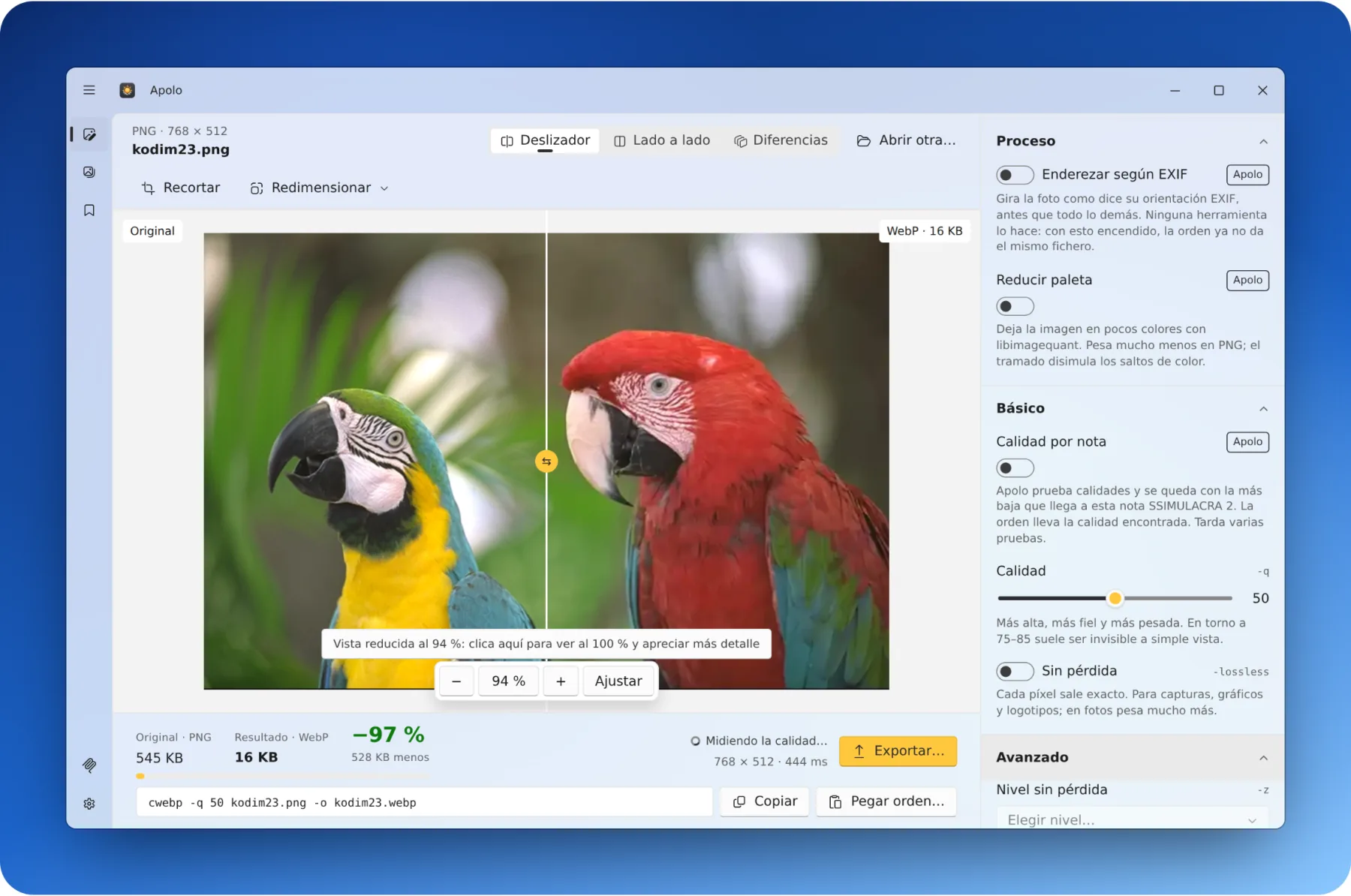Screen dimensions: 1351x896
Task: Click the Original label on preview
Action: tap(152, 231)
